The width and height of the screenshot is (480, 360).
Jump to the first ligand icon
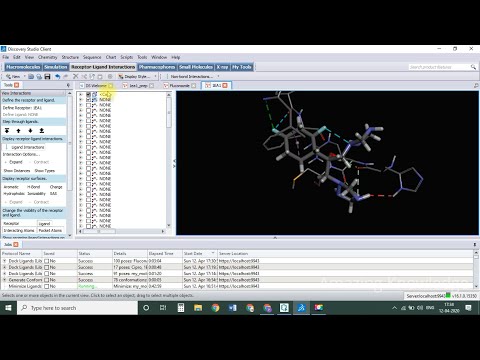7,130
